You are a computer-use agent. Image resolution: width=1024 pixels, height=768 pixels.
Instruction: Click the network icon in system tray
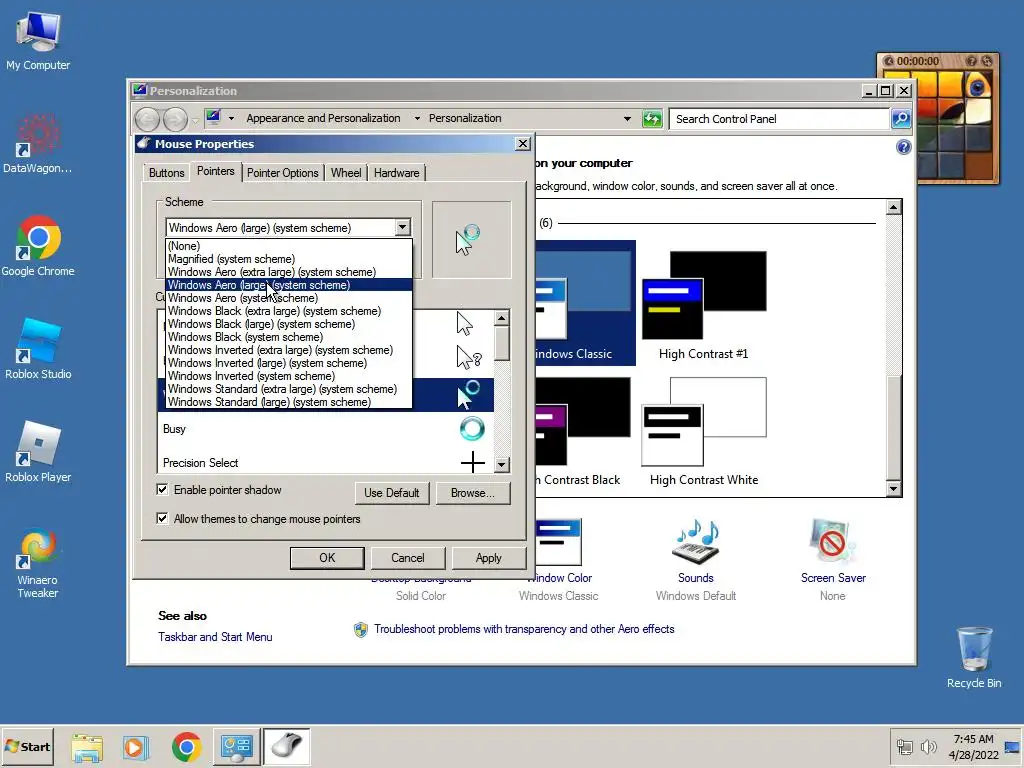(x=905, y=746)
